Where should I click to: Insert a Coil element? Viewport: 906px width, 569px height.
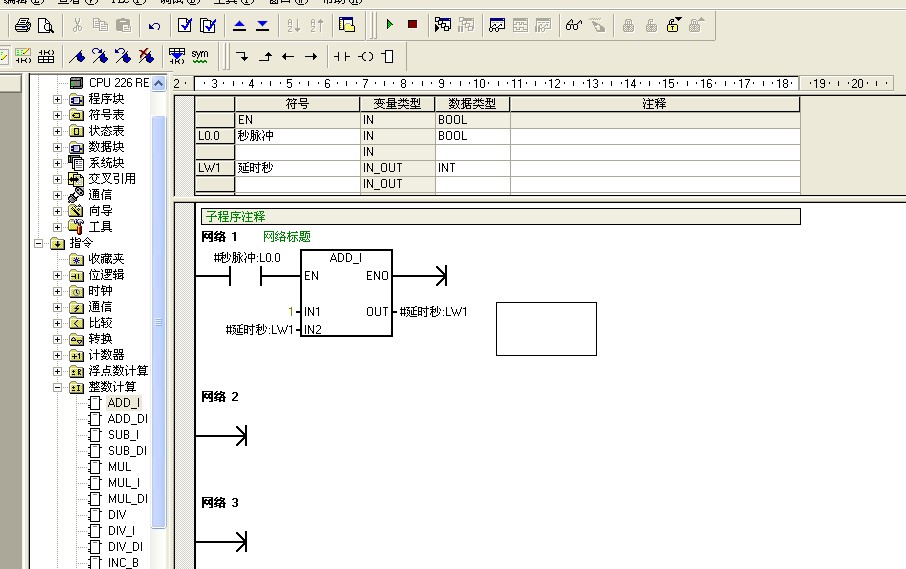coord(366,57)
